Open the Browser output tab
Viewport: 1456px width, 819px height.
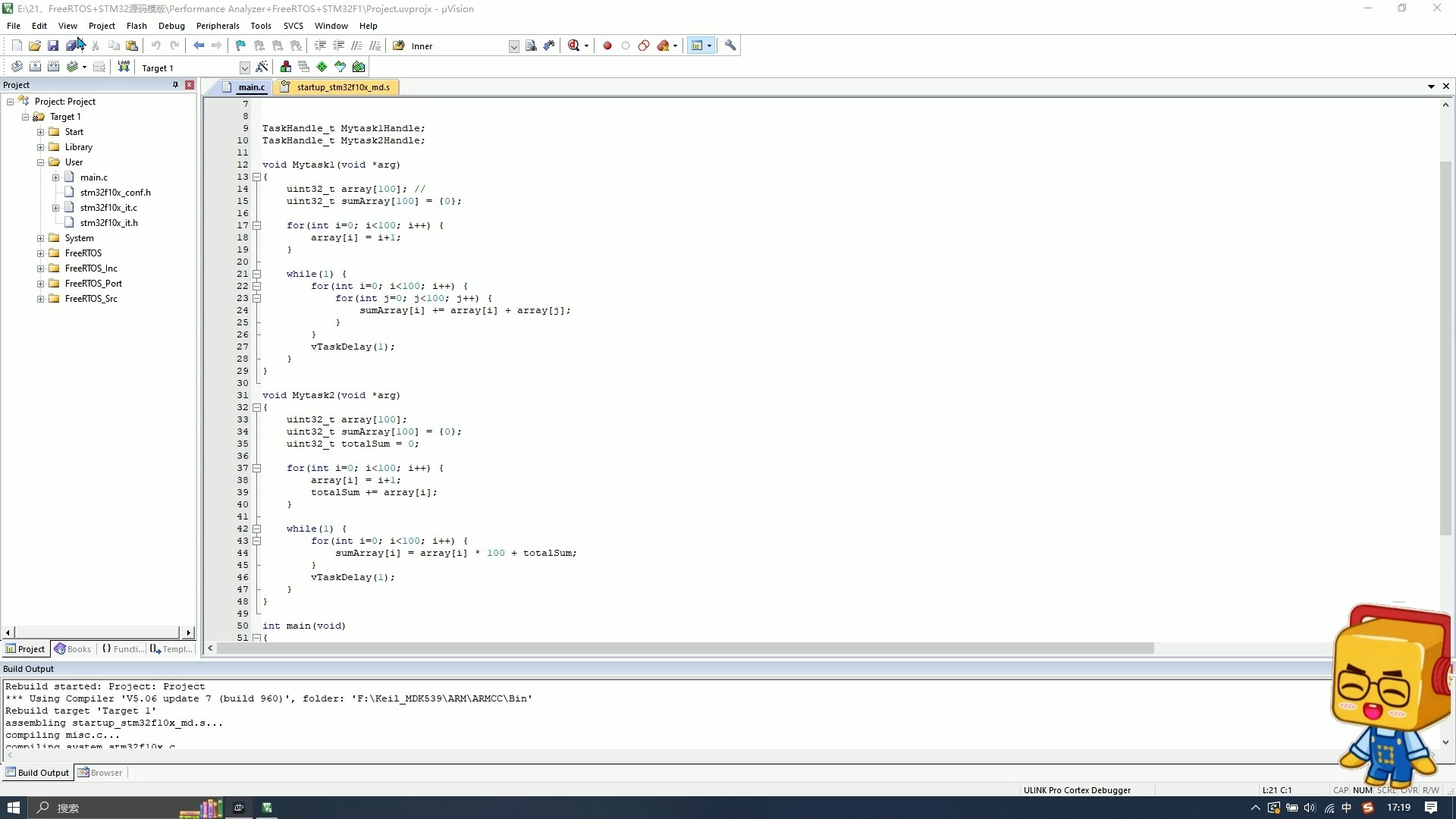(100, 773)
